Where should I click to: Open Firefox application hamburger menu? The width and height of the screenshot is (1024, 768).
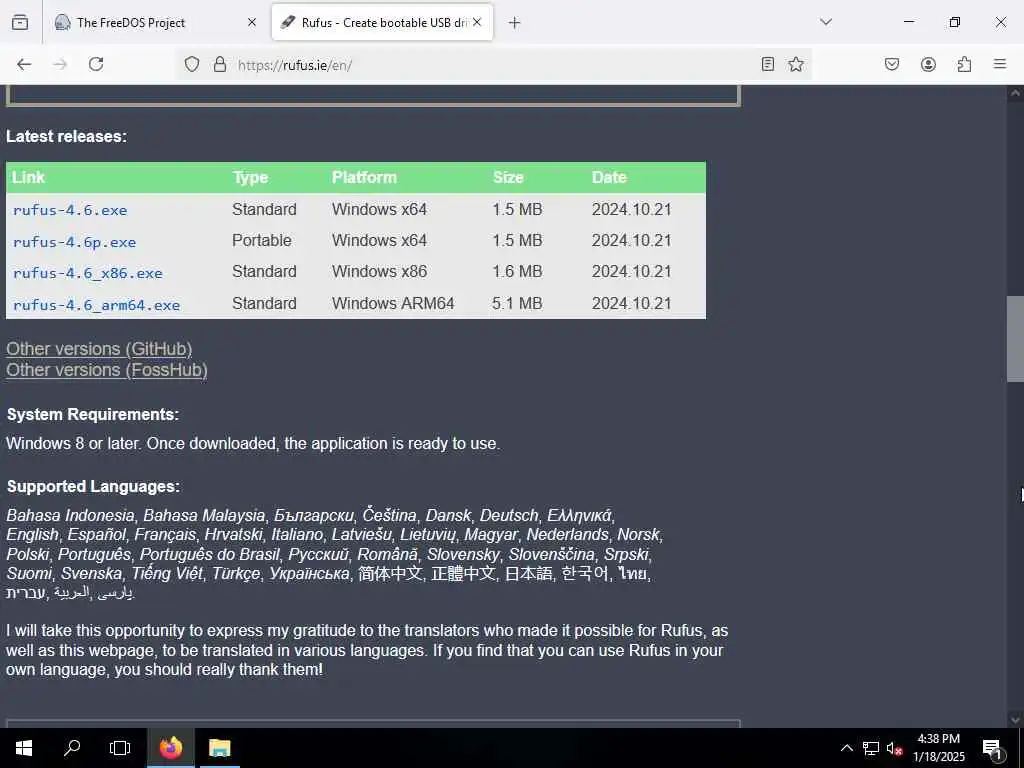[x=1000, y=64]
